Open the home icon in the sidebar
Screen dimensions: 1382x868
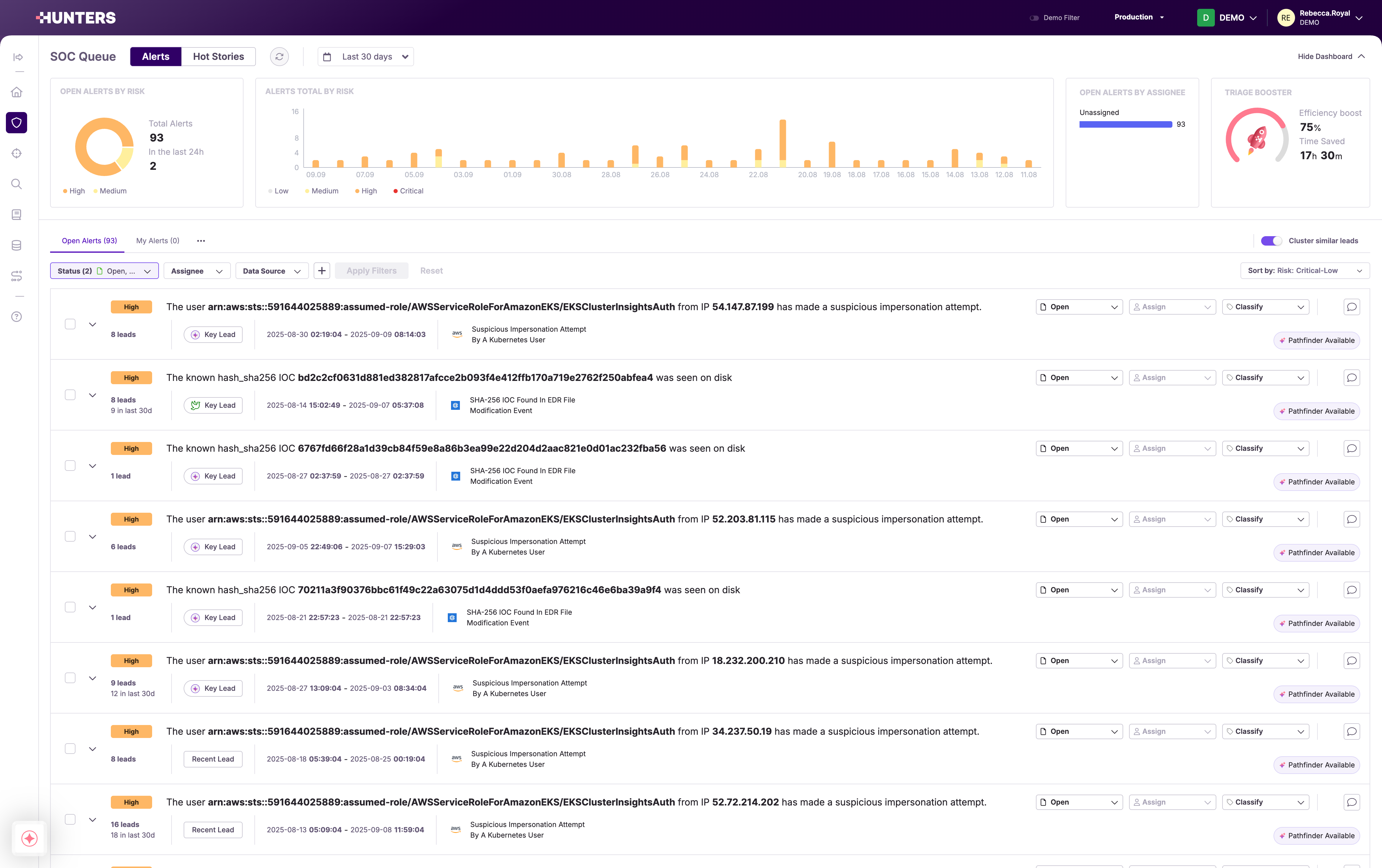17,92
